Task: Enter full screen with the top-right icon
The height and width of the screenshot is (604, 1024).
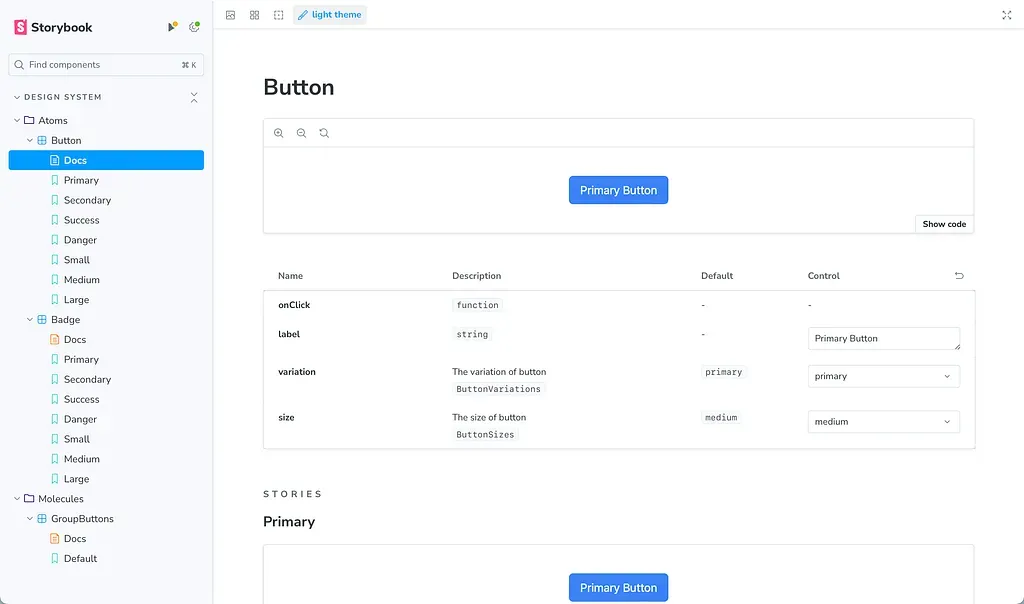Action: point(1006,15)
